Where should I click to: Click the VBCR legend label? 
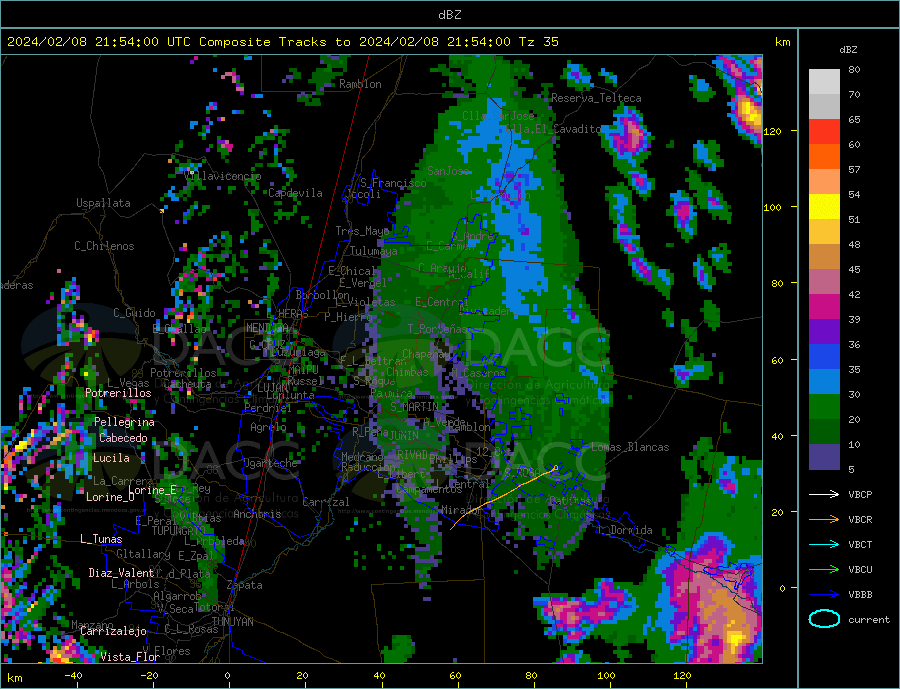coord(860,520)
